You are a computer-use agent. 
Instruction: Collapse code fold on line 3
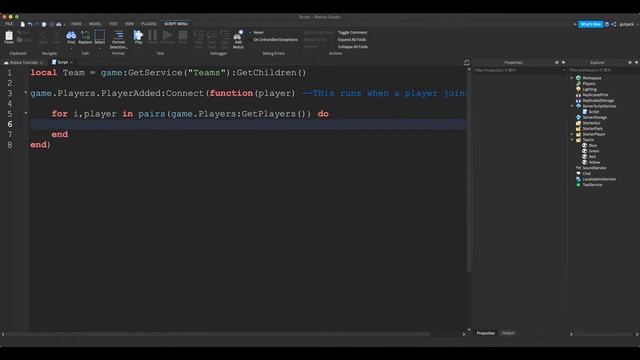pyautogui.click(x=26, y=93)
